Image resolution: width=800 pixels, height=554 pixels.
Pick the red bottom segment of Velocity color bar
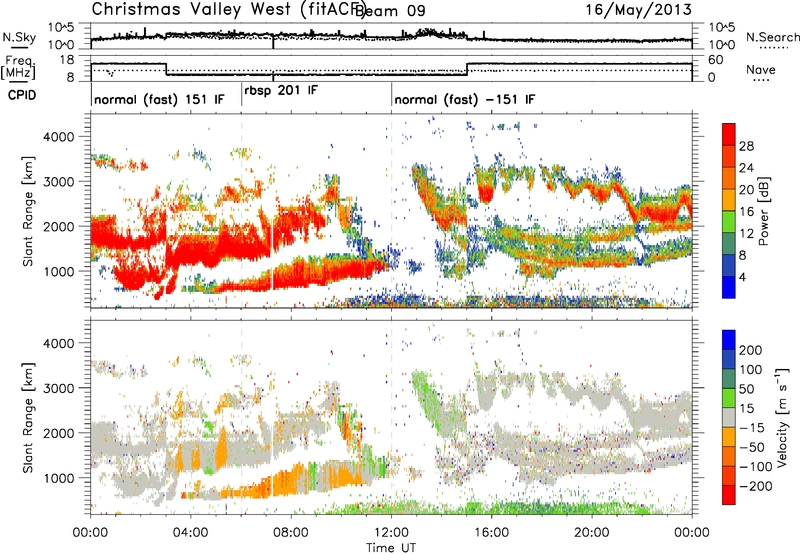click(x=729, y=495)
